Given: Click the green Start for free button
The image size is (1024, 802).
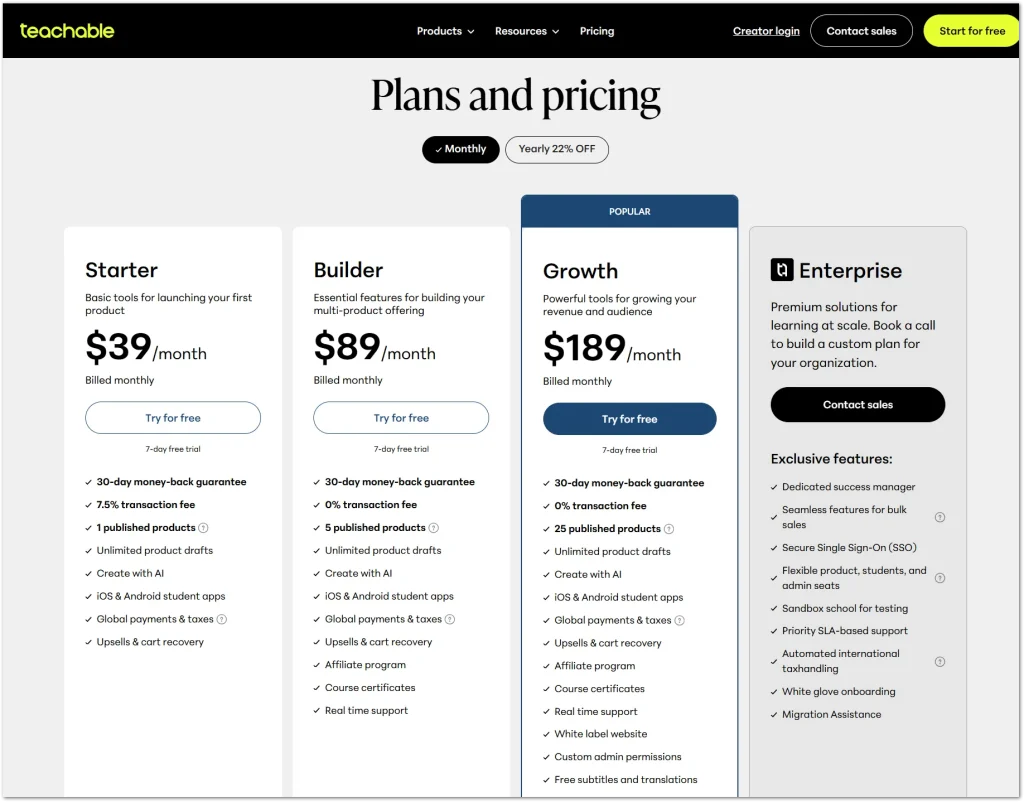Looking at the screenshot, I should click(x=971, y=31).
